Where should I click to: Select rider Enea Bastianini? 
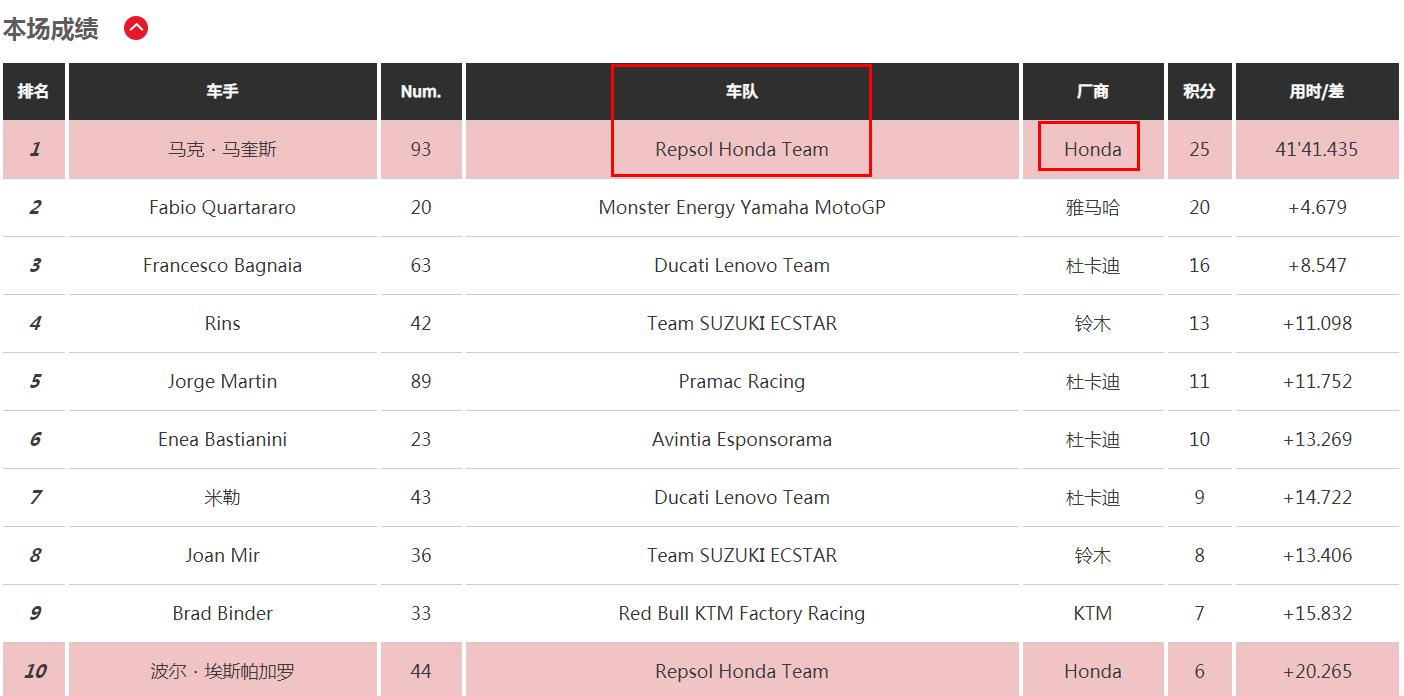pos(223,439)
